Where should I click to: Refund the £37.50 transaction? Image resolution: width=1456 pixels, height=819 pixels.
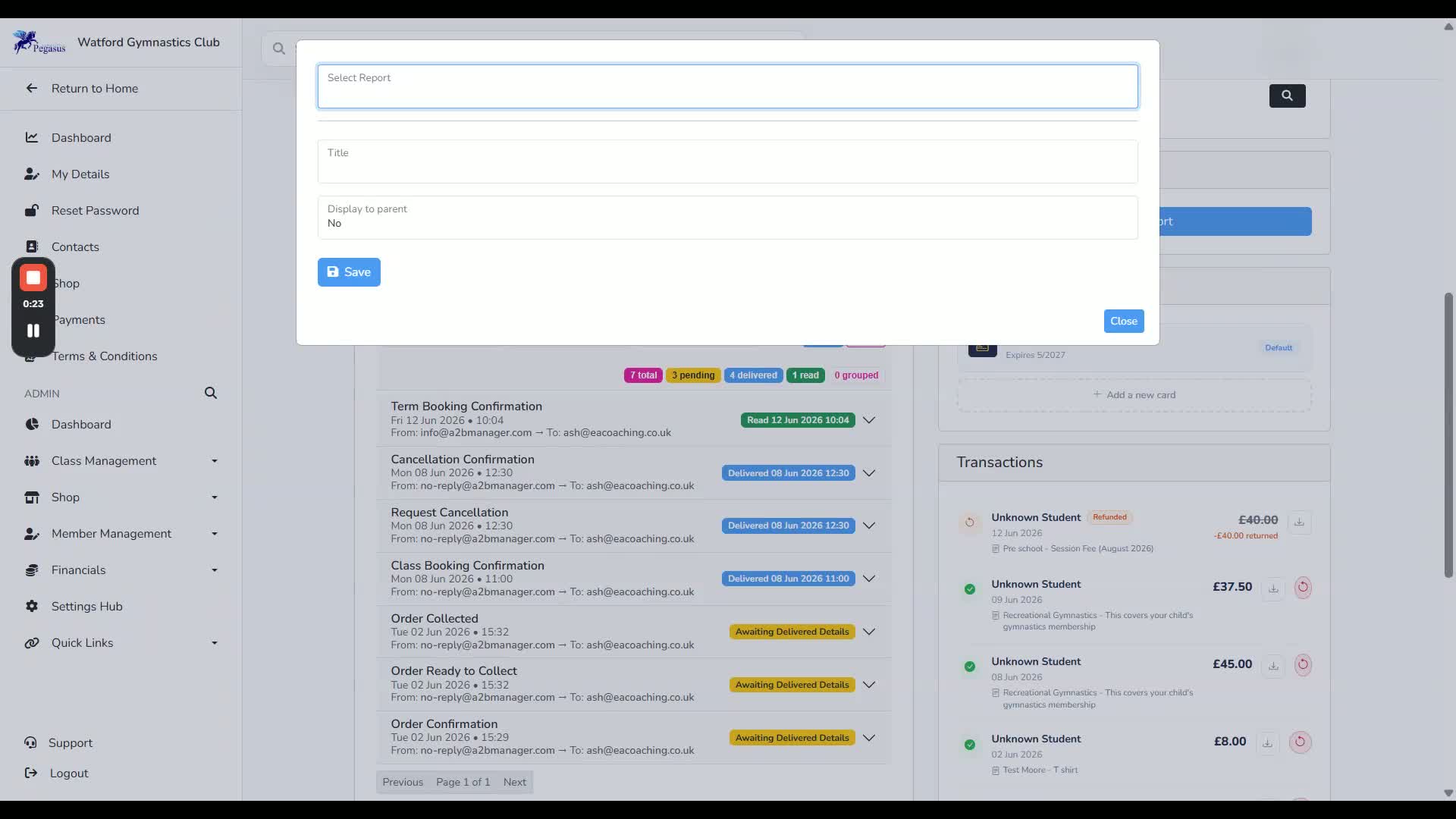point(1303,587)
